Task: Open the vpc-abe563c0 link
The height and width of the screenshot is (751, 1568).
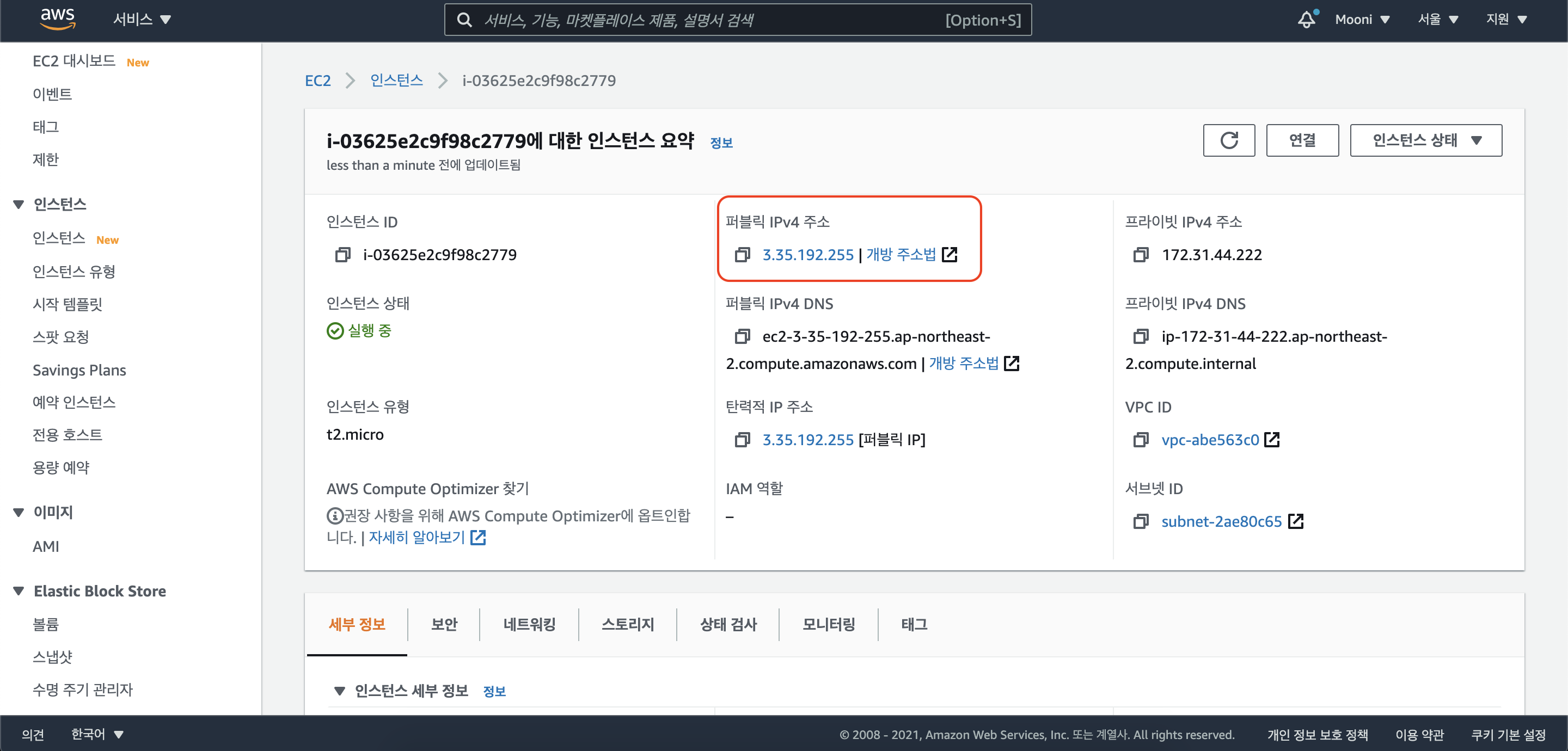Action: click(x=1209, y=439)
